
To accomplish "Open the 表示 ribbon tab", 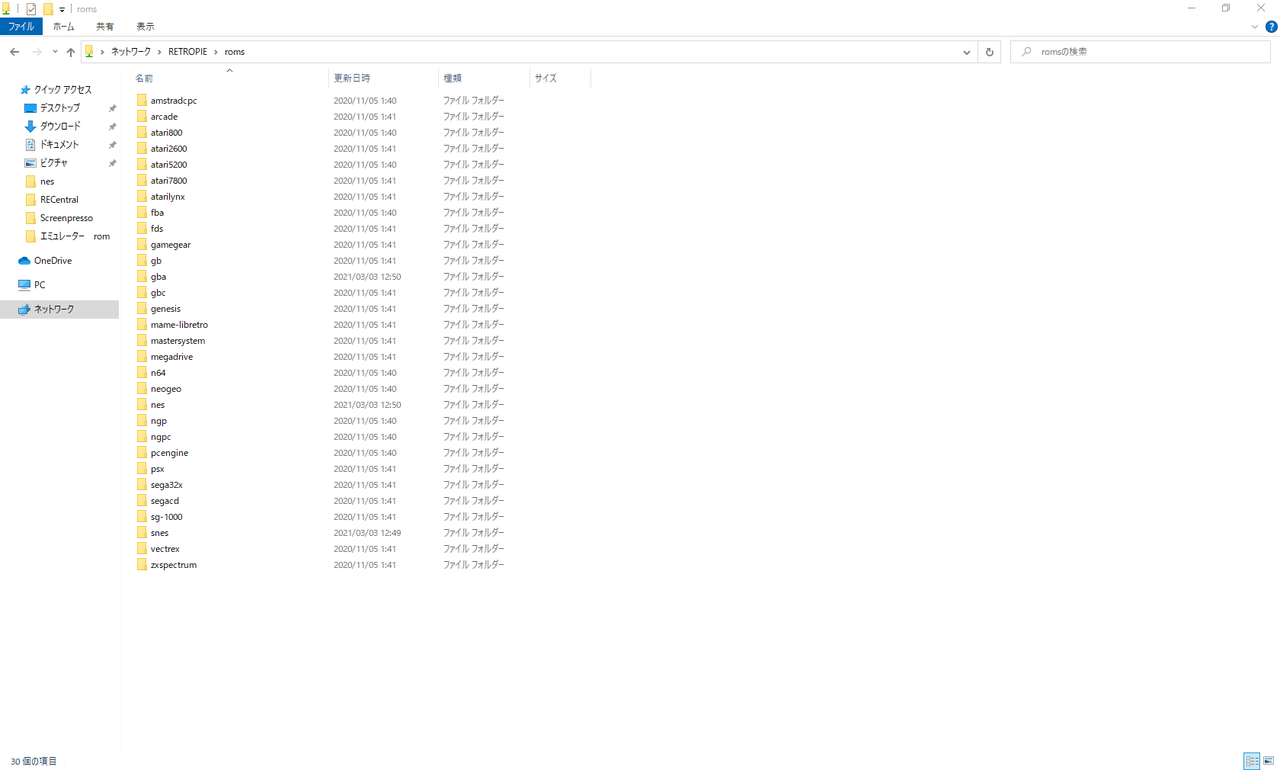I will (x=146, y=27).
